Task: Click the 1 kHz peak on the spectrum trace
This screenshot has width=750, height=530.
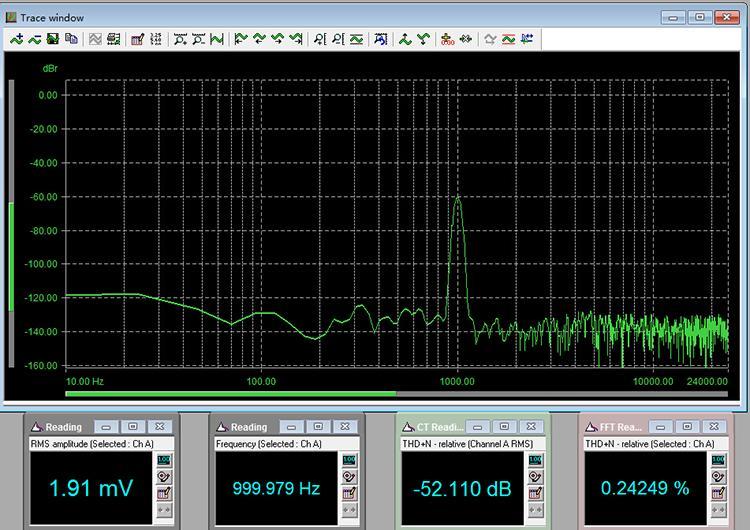Action: coord(458,198)
